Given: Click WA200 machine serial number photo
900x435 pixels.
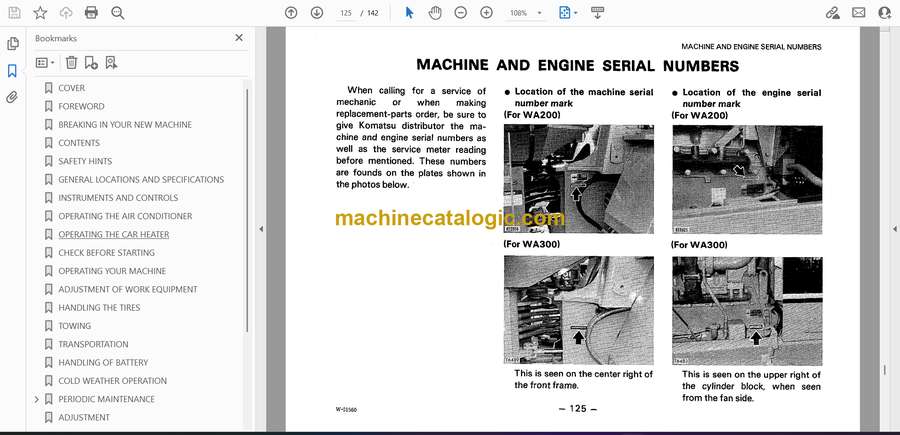Looking at the screenshot, I should (x=579, y=179).
